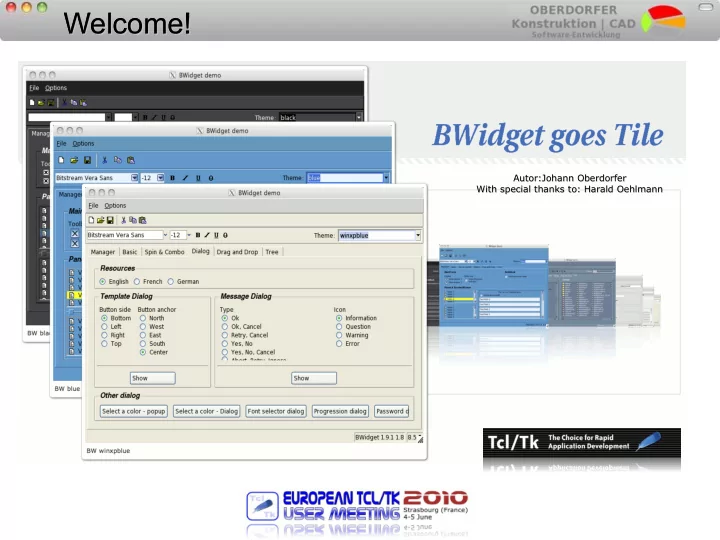Click the New document icon in black window
The image size is (720, 540).
point(32,102)
